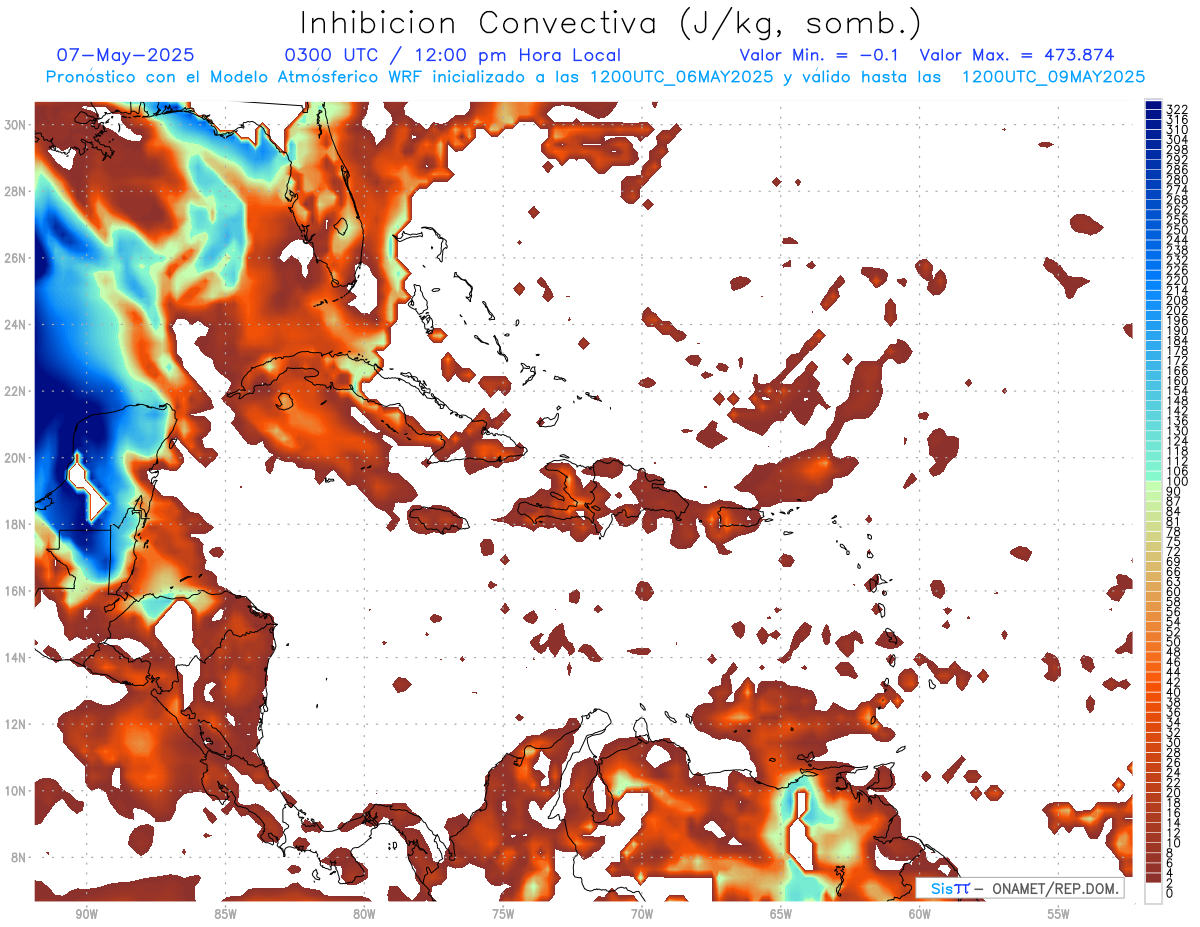Screen dimensions: 1200x927
Task: Click the "22N" latitude label
Action: (x=16, y=391)
